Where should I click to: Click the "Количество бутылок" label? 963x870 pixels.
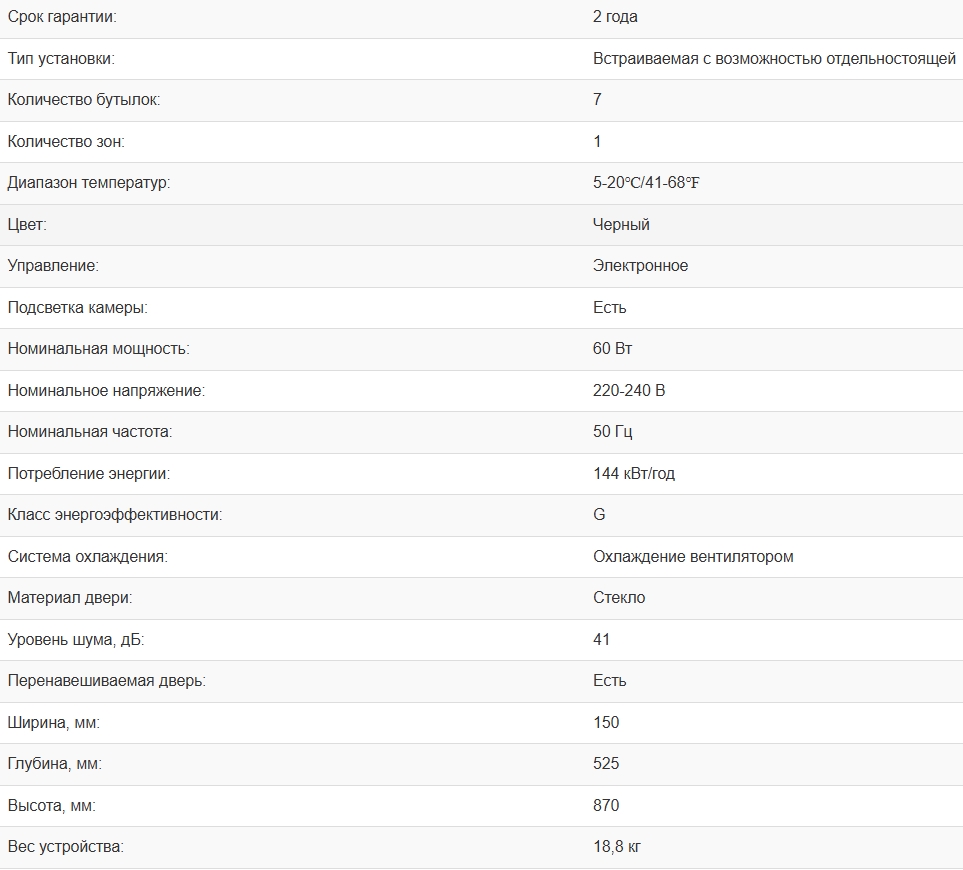pyautogui.click(x=83, y=100)
